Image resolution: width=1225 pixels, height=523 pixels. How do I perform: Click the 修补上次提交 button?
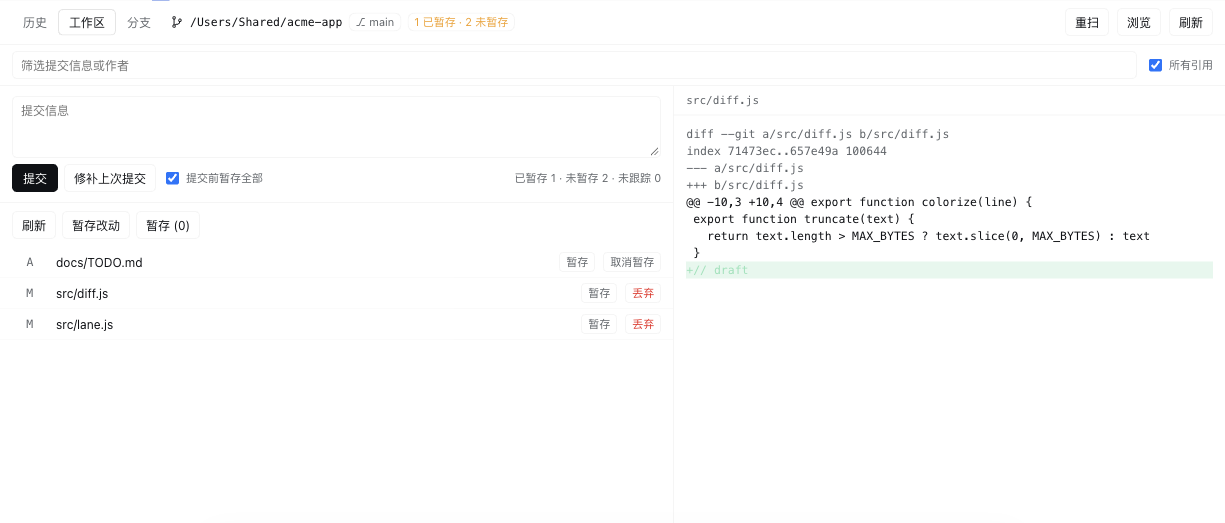pos(110,178)
